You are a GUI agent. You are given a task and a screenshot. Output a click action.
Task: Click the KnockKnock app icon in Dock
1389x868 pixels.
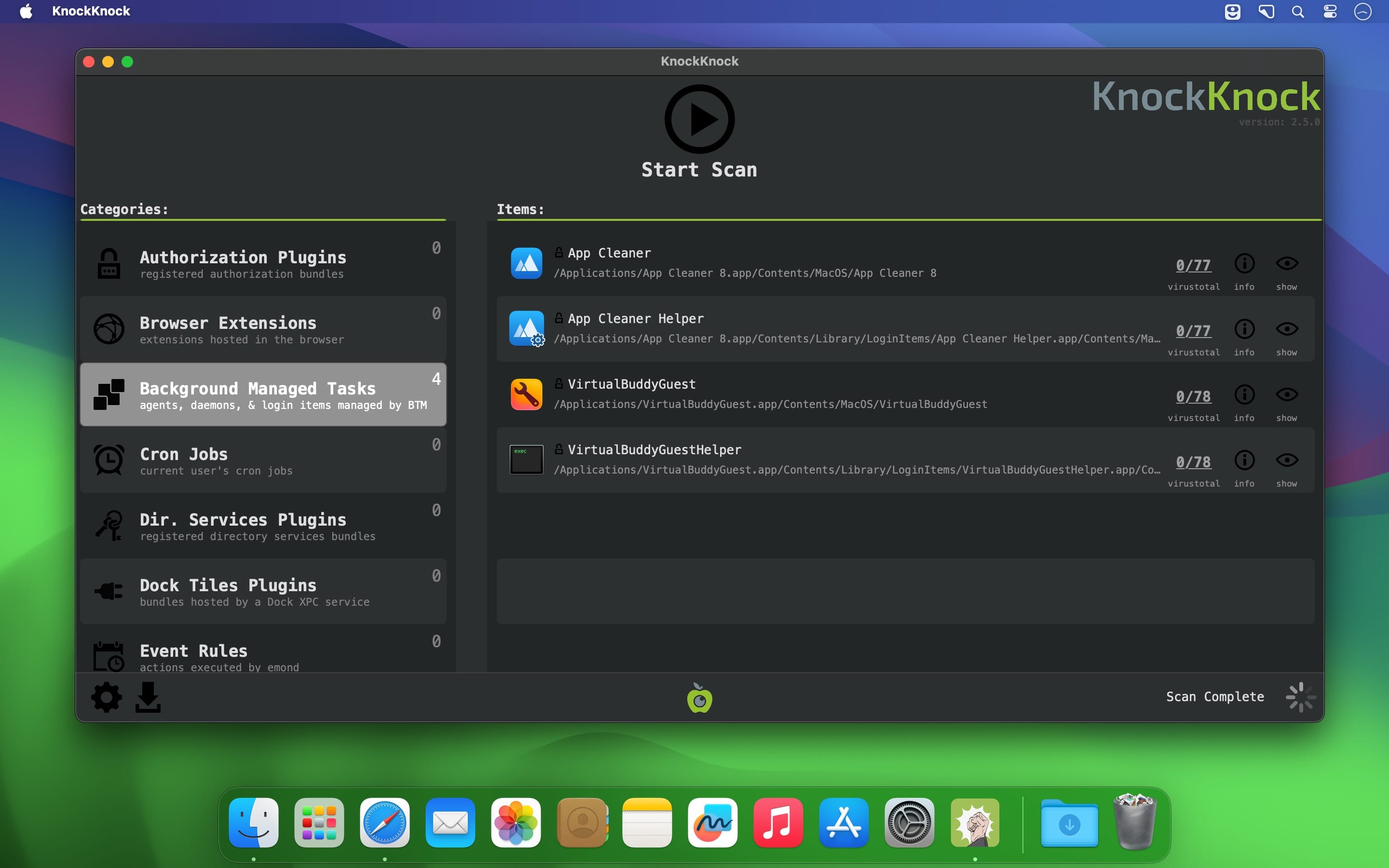click(x=975, y=823)
